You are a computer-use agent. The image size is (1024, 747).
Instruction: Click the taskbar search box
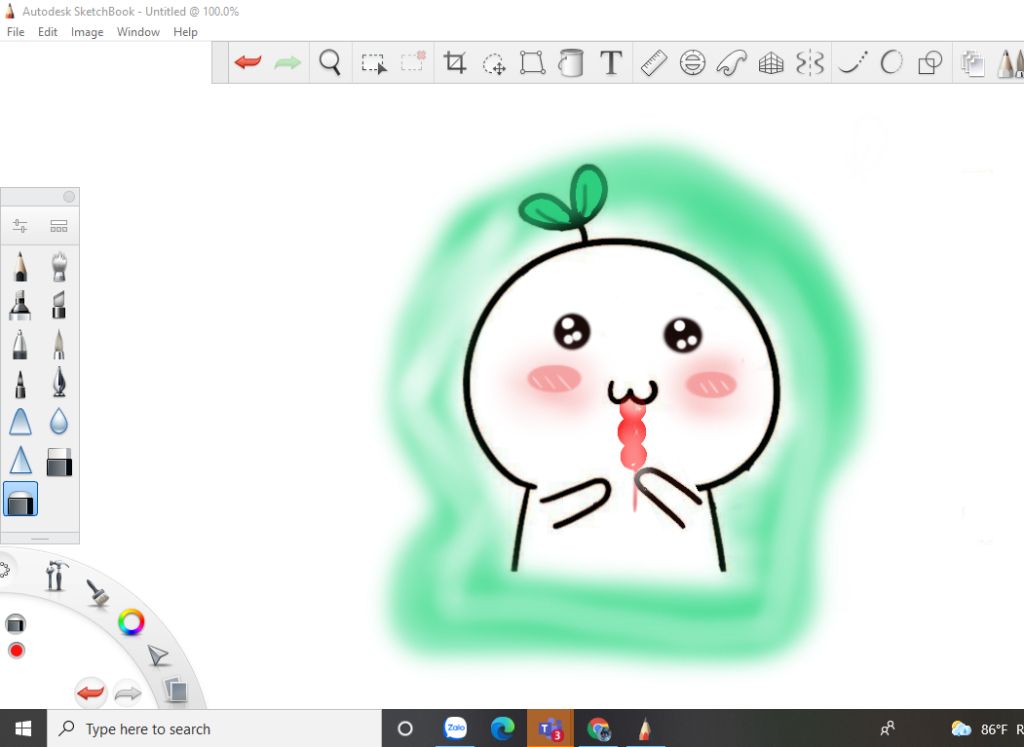214,729
